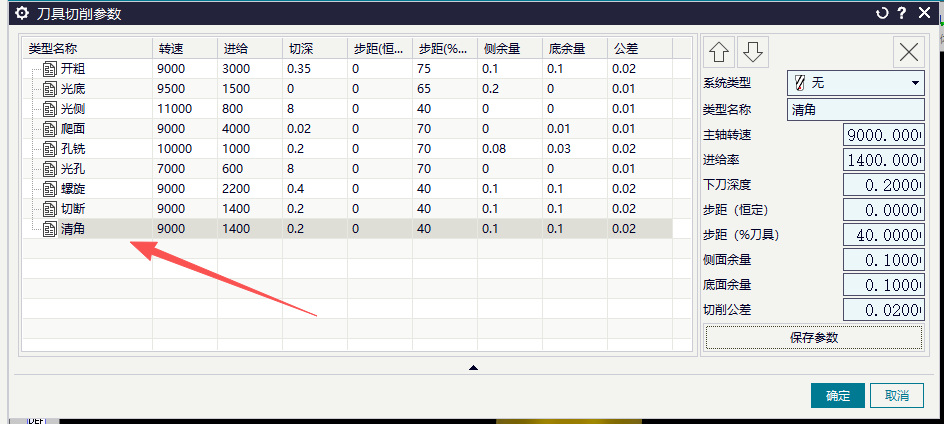The height and width of the screenshot is (424, 944).
Task: Select the 孔铣 row name
Action: [73, 148]
